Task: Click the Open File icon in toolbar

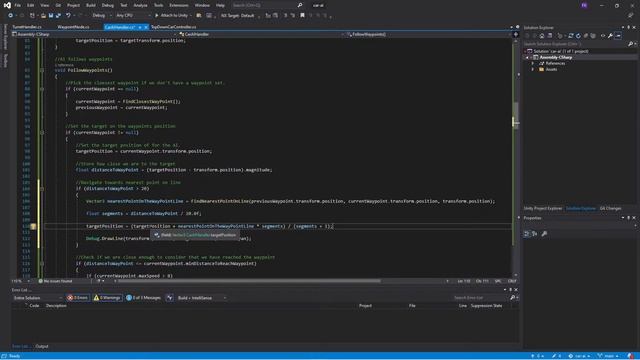Action: tap(43, 16)
